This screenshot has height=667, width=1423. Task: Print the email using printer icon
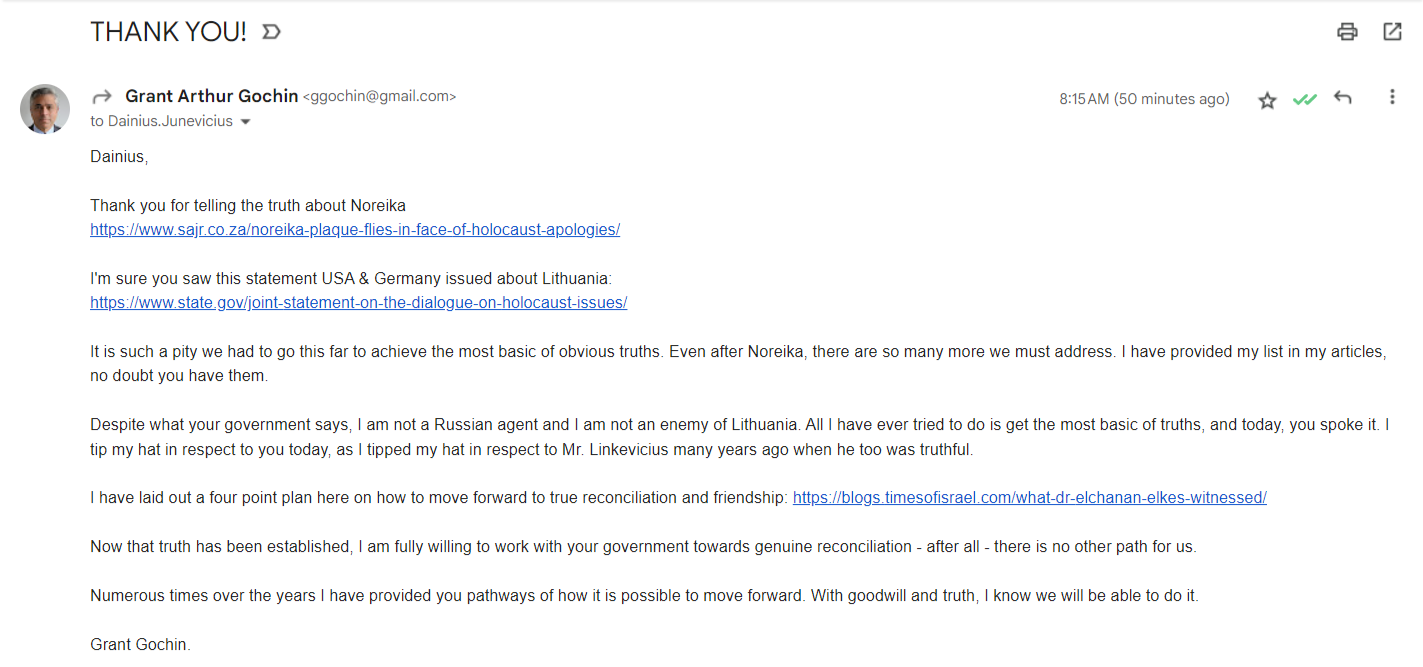tap(1347, 32)
